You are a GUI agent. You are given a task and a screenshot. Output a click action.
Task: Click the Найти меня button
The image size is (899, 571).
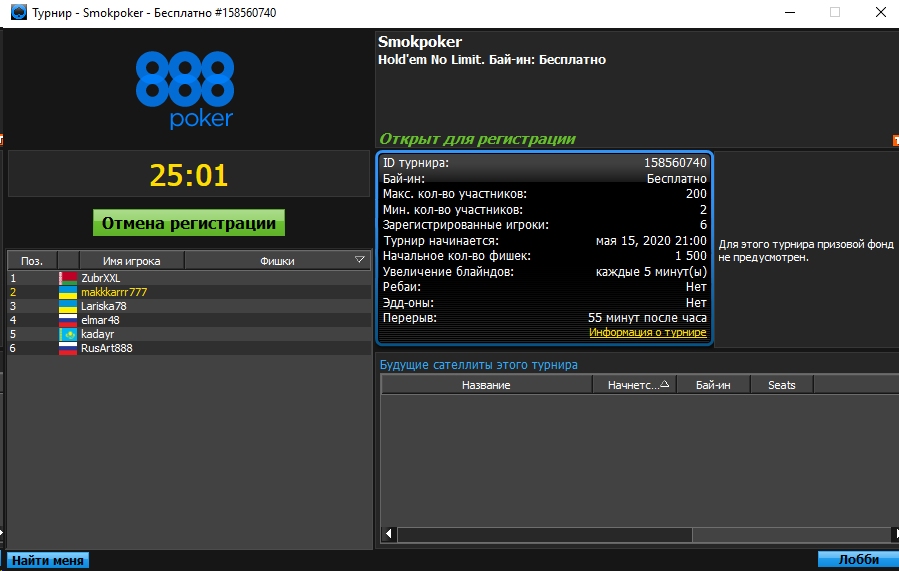[48, 560]
